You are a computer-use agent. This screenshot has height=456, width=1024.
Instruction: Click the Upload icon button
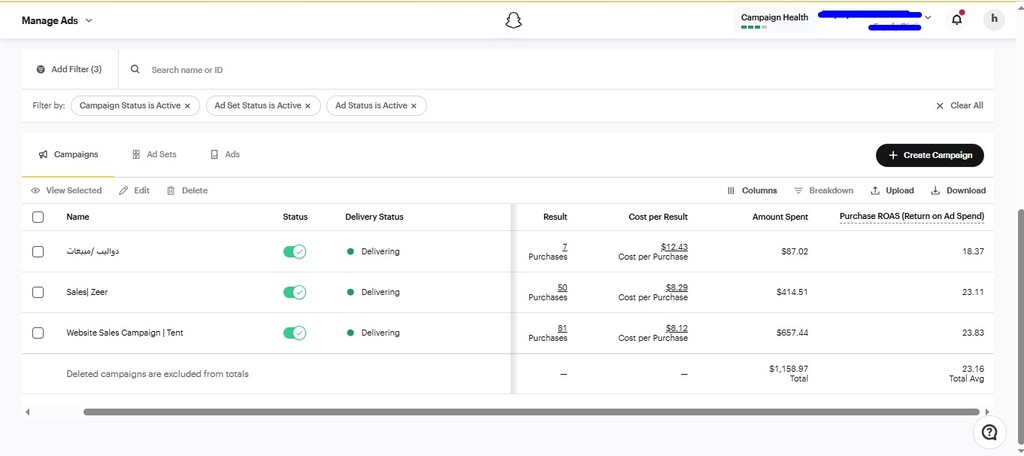(x=892, y=190)
